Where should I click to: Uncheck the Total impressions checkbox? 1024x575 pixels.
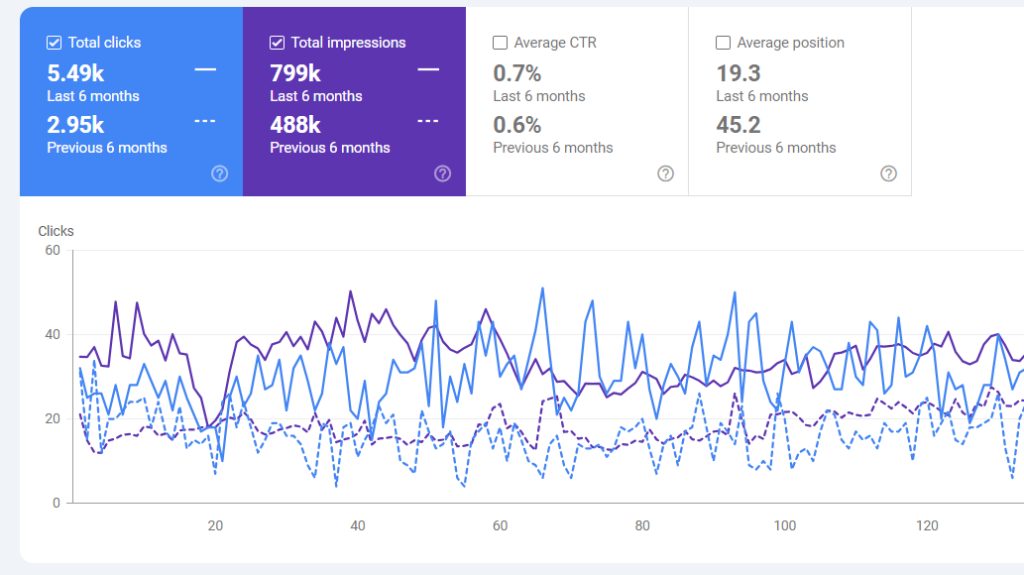pyautogui.click(x=277, y=43)
